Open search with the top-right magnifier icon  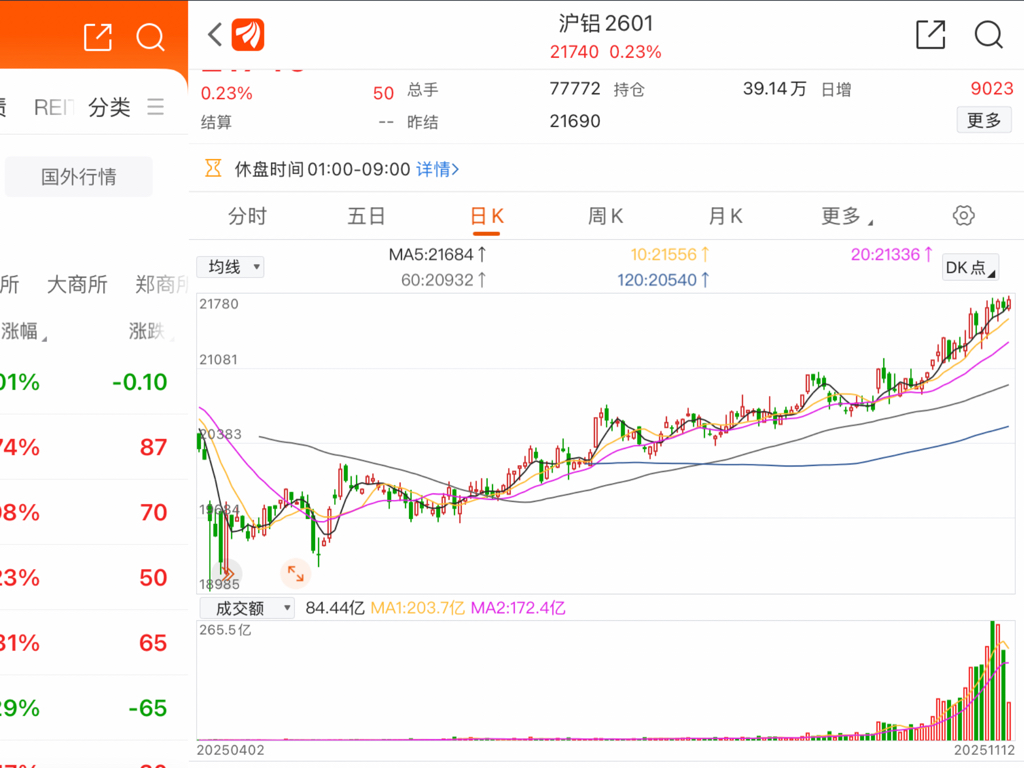(989, 35)
